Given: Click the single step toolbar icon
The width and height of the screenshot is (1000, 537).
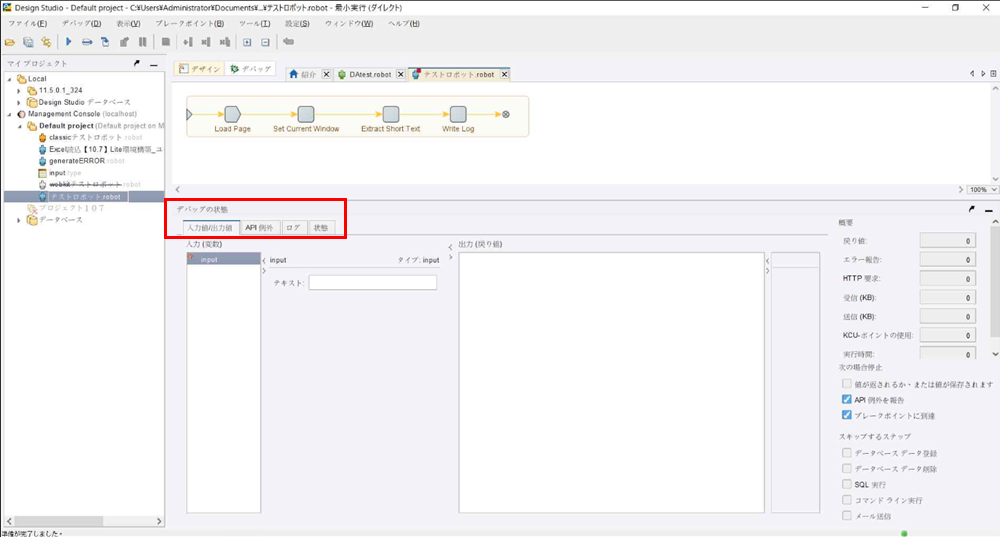Looking at the screenshot, I should 87,42.
